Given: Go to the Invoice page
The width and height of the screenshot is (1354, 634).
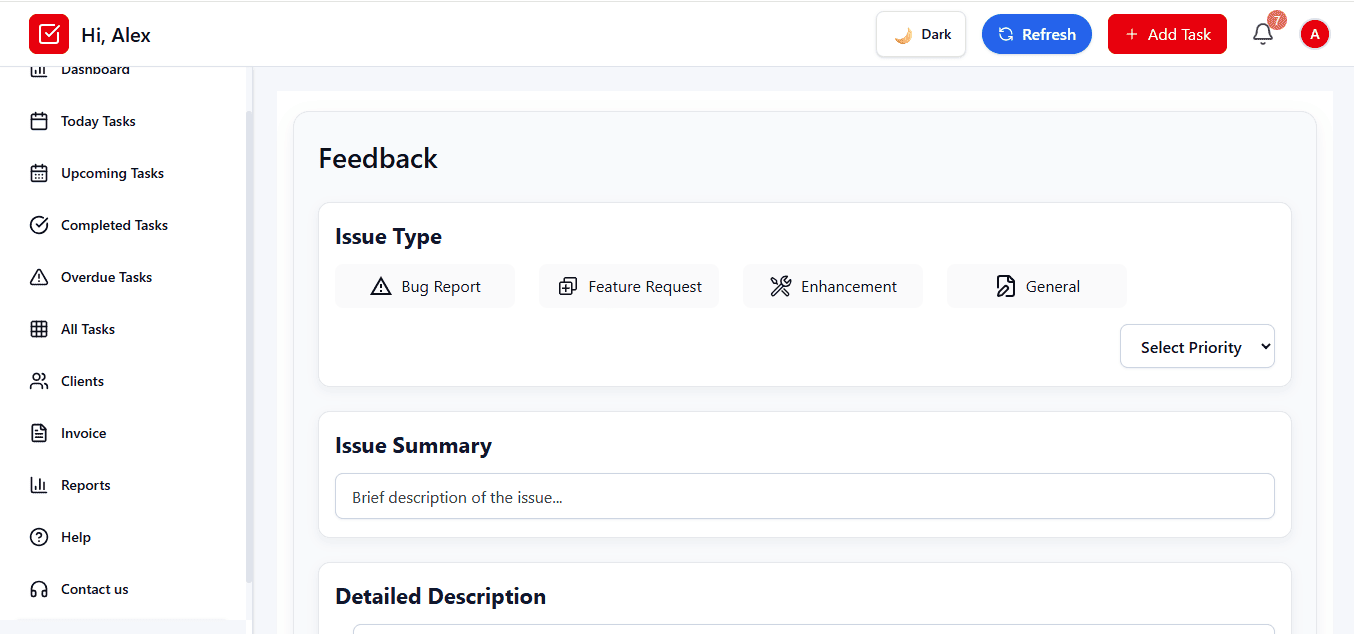Looking at the screenshot, I should [x=83, y=433].
